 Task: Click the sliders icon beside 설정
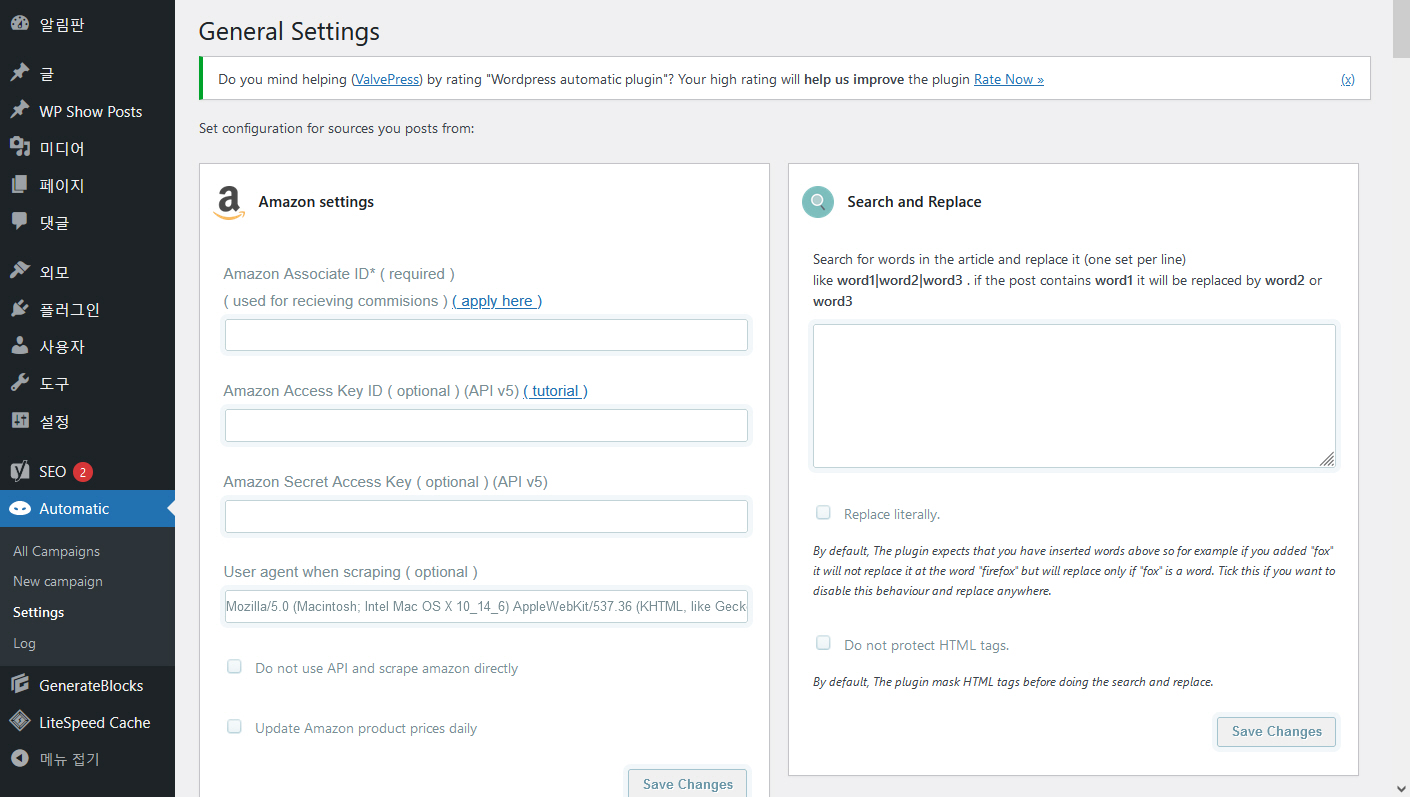point(20,421)
